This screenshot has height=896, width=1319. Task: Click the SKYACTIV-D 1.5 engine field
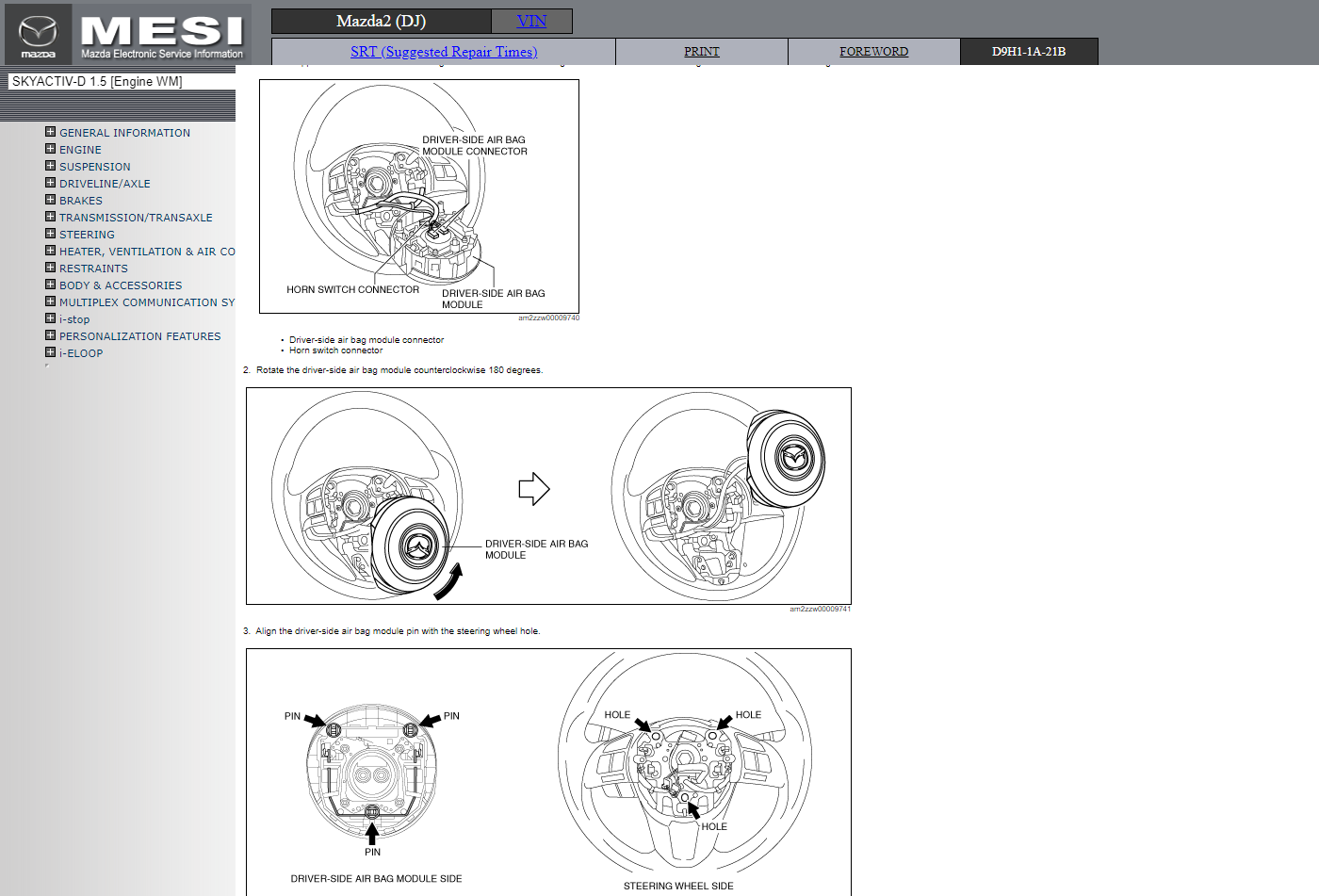[x=121, y=82]
